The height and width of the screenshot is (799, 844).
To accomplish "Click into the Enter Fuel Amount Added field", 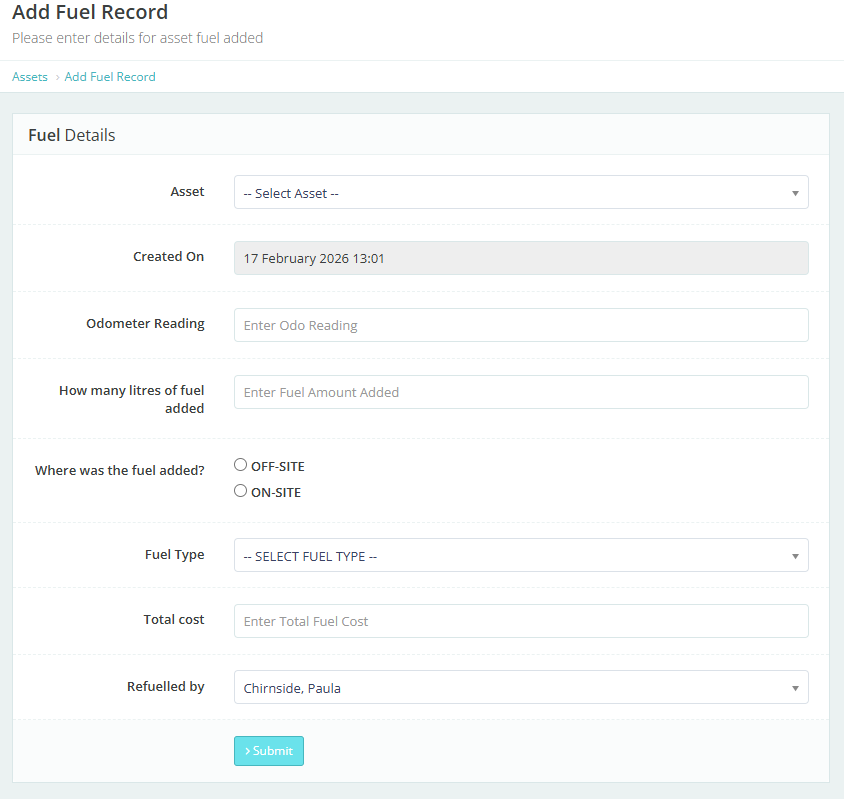I will coord(521,392).
